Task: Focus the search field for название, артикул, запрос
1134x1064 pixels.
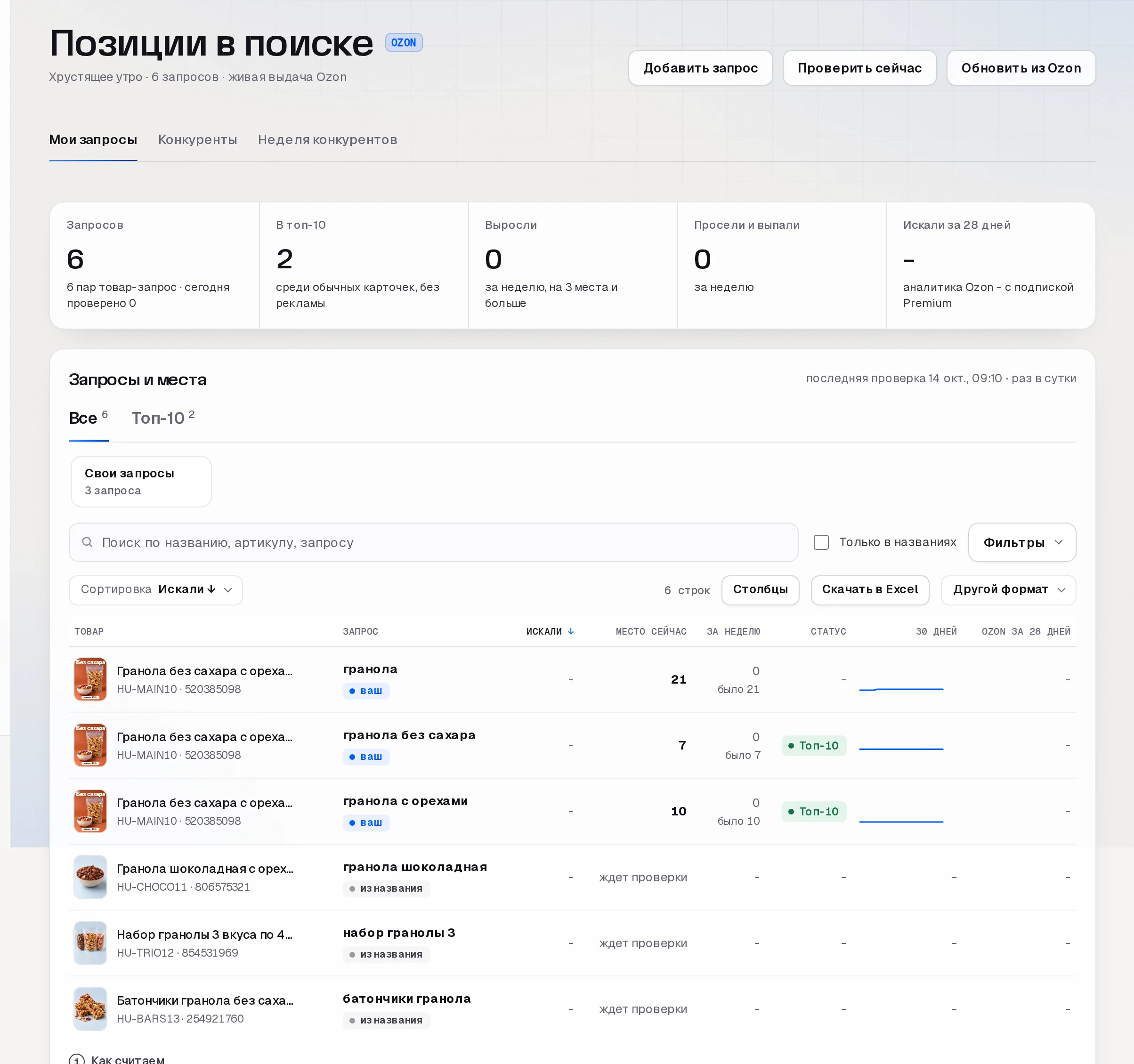Action: 433,542
